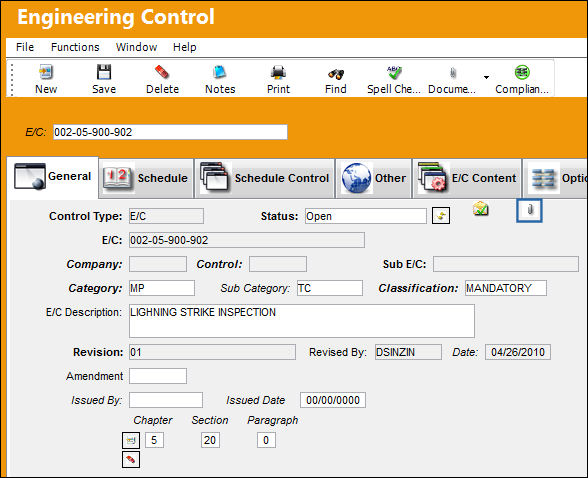Viewport: 588px width, 478px height.
Task: Click the Amendment input field
Action: tap(158, 376)
